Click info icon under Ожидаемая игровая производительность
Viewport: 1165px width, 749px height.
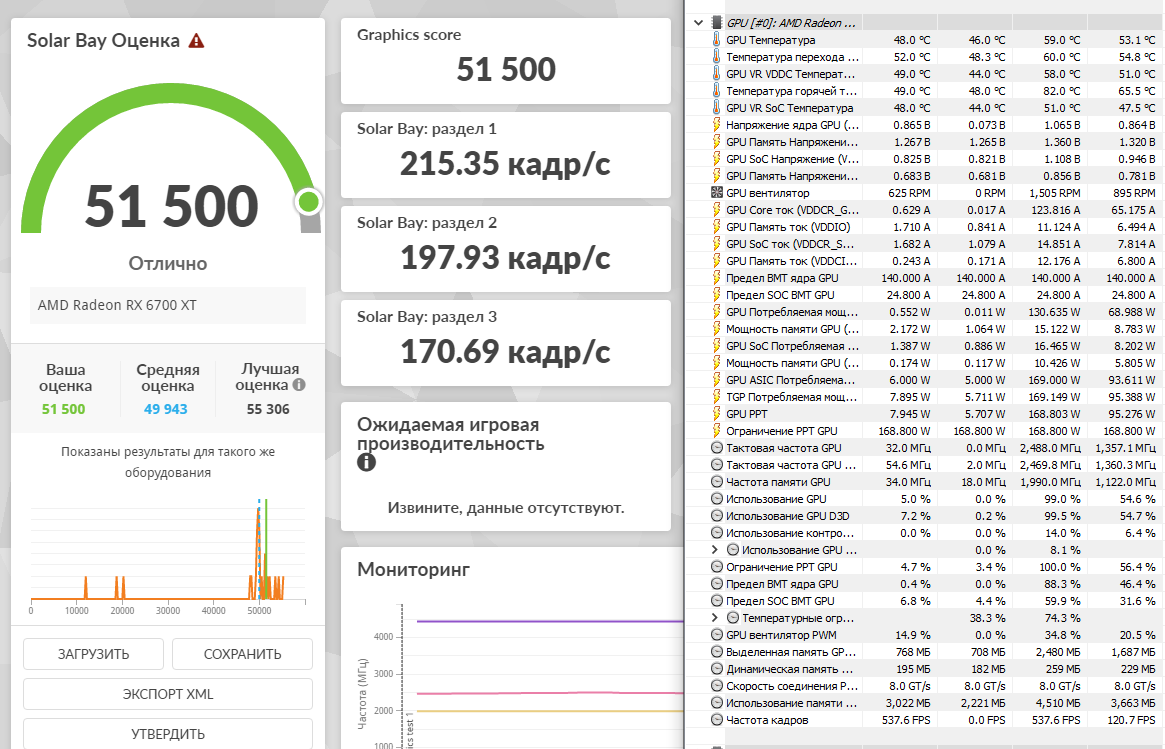click(366, 462)
